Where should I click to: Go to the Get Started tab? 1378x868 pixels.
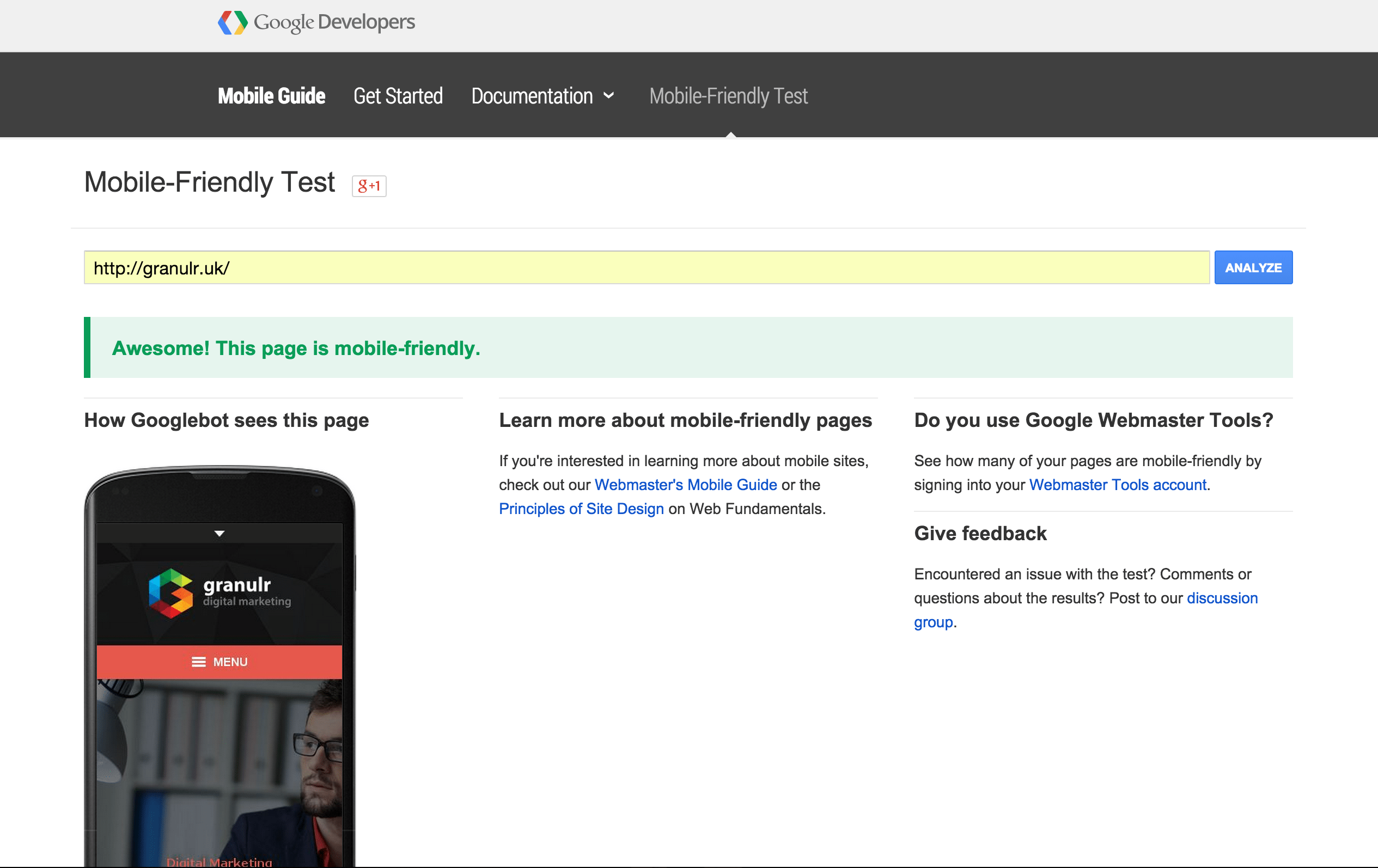[x=398, y=95]
